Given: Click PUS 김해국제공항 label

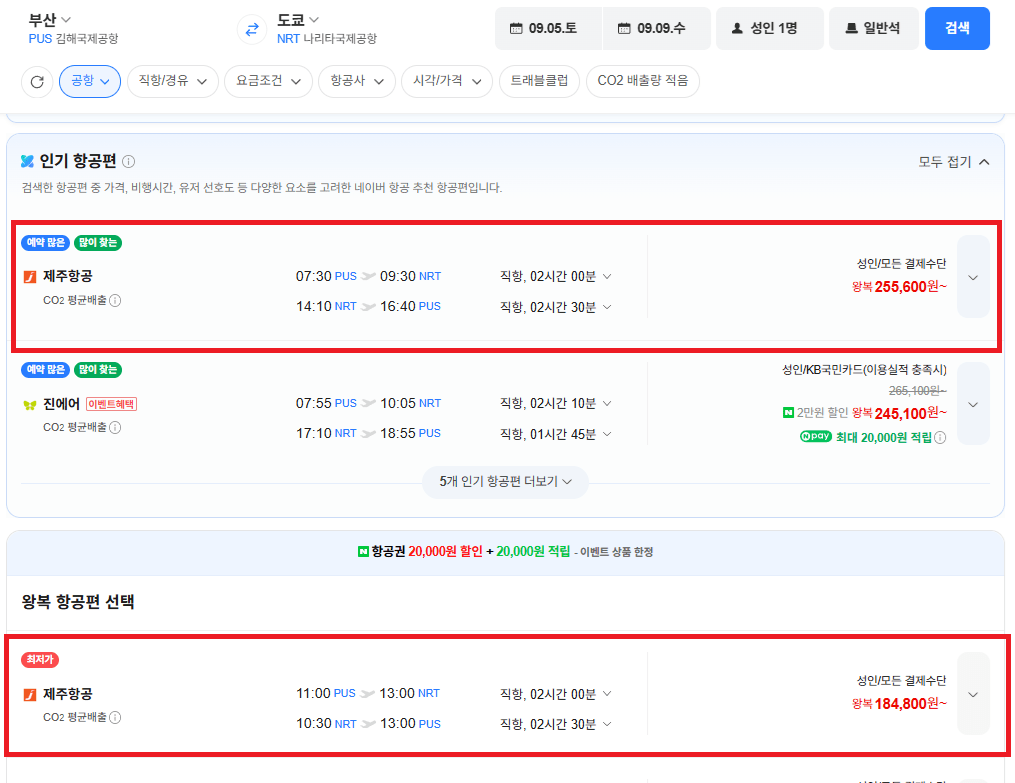Looking at the screenshot, I should tap(73, 39).
